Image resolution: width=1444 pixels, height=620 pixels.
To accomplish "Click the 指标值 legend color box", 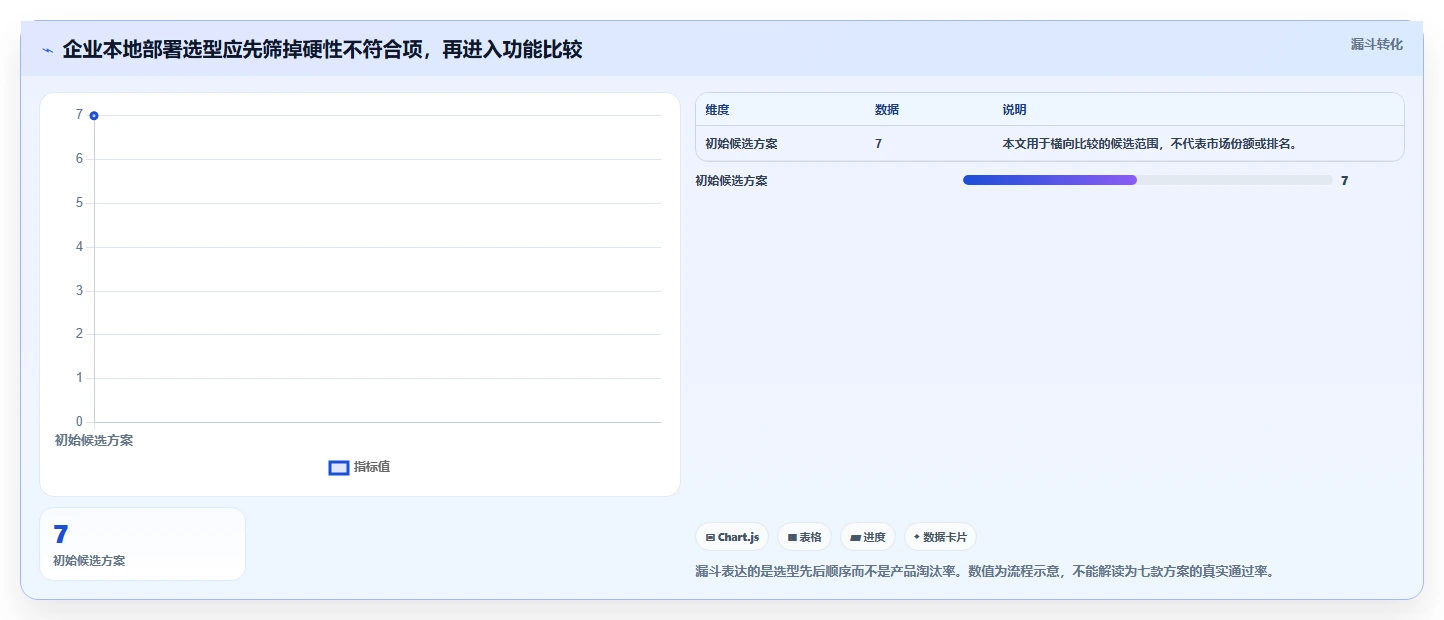I will point(339,467).
